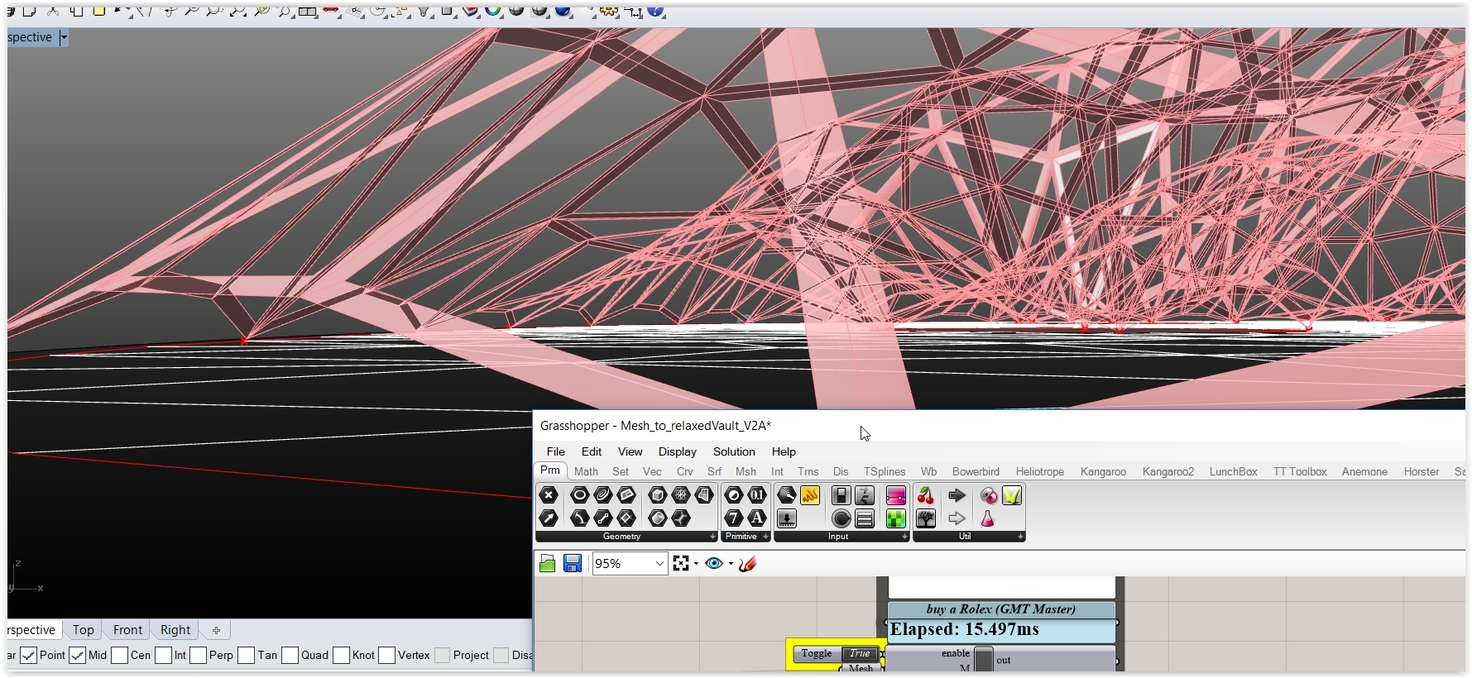Select the yellow Graph Mapper icon
Viewport: 1472px width, 678px height.
pyautogui.click(x=810, y=495)
